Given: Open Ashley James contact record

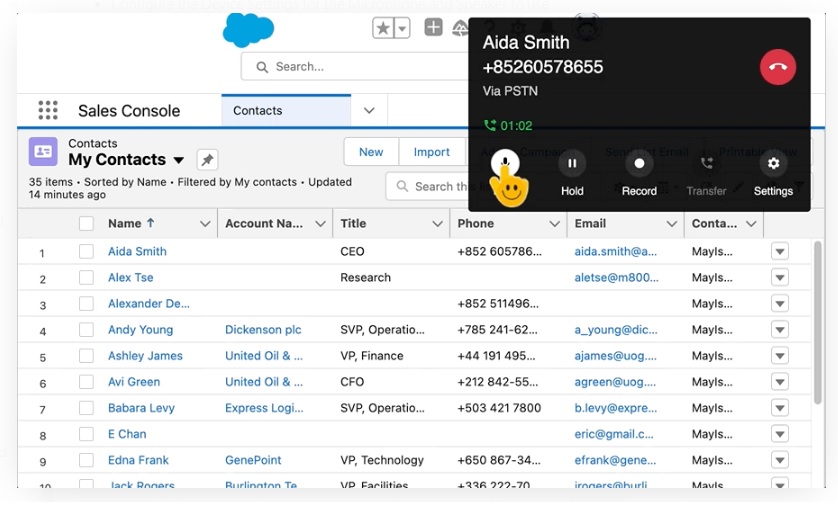Looking at the screenshot, I should point(145,356).
